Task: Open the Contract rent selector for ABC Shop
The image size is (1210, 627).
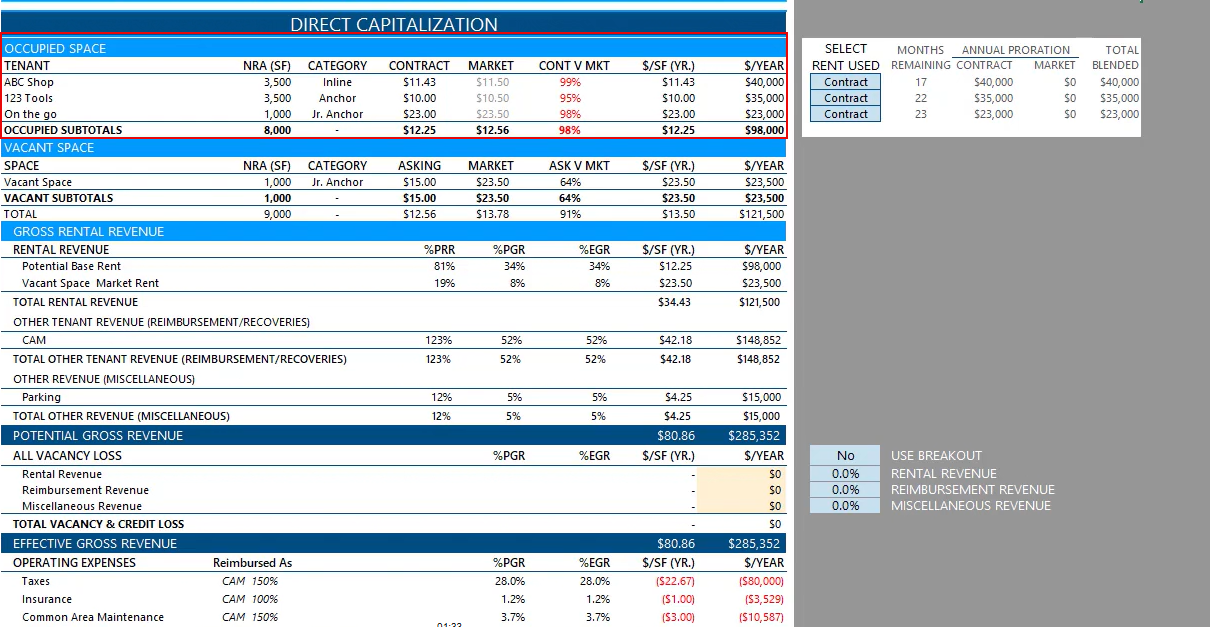Action: click(846, 82)
